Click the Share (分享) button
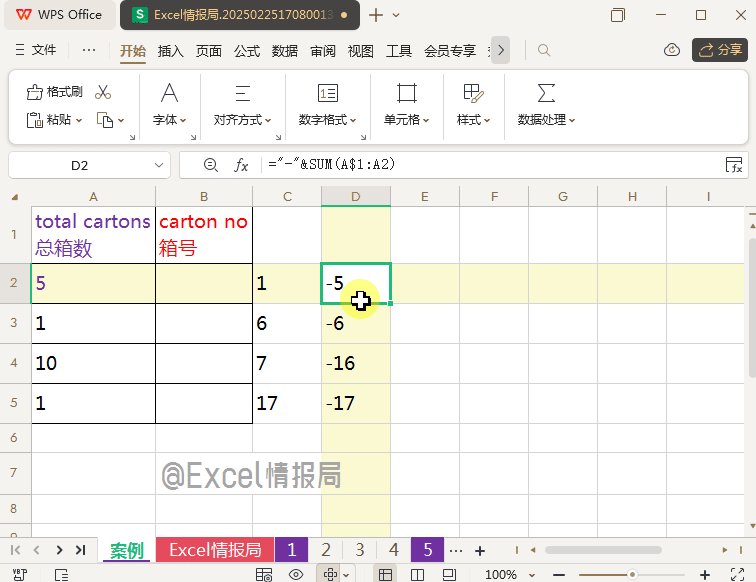The width and height of the screenshot is (756, 582). coord(719,50)
